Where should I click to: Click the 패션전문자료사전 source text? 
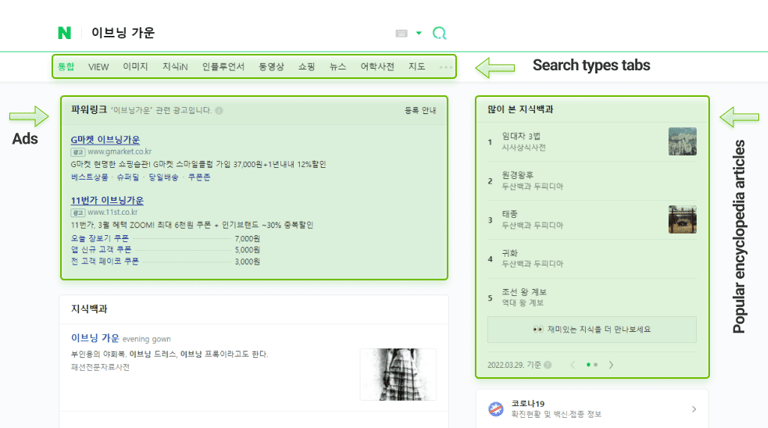point(100,367)
